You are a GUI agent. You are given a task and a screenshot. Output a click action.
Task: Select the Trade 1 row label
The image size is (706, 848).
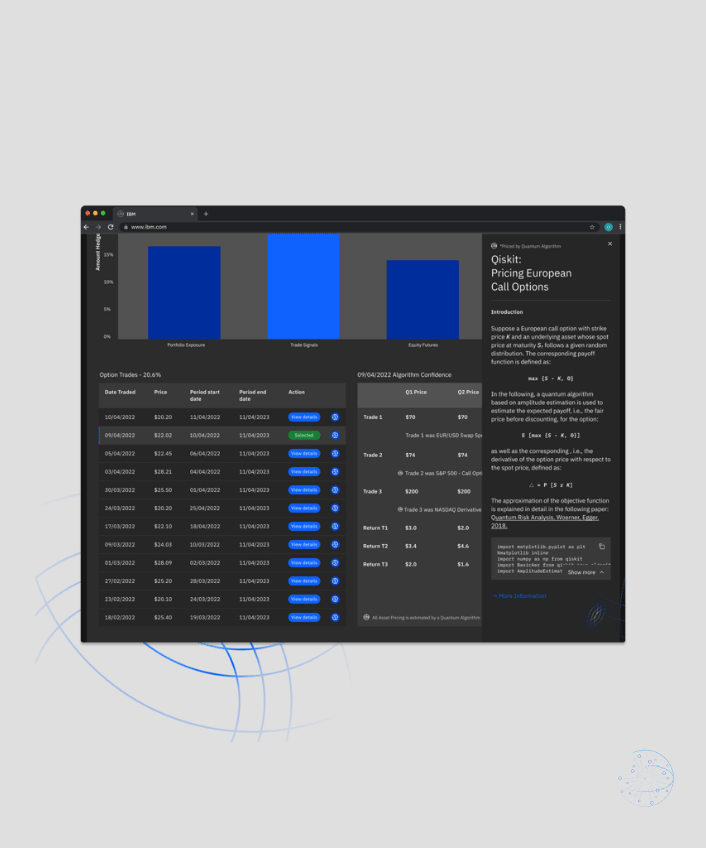point(373,417)
